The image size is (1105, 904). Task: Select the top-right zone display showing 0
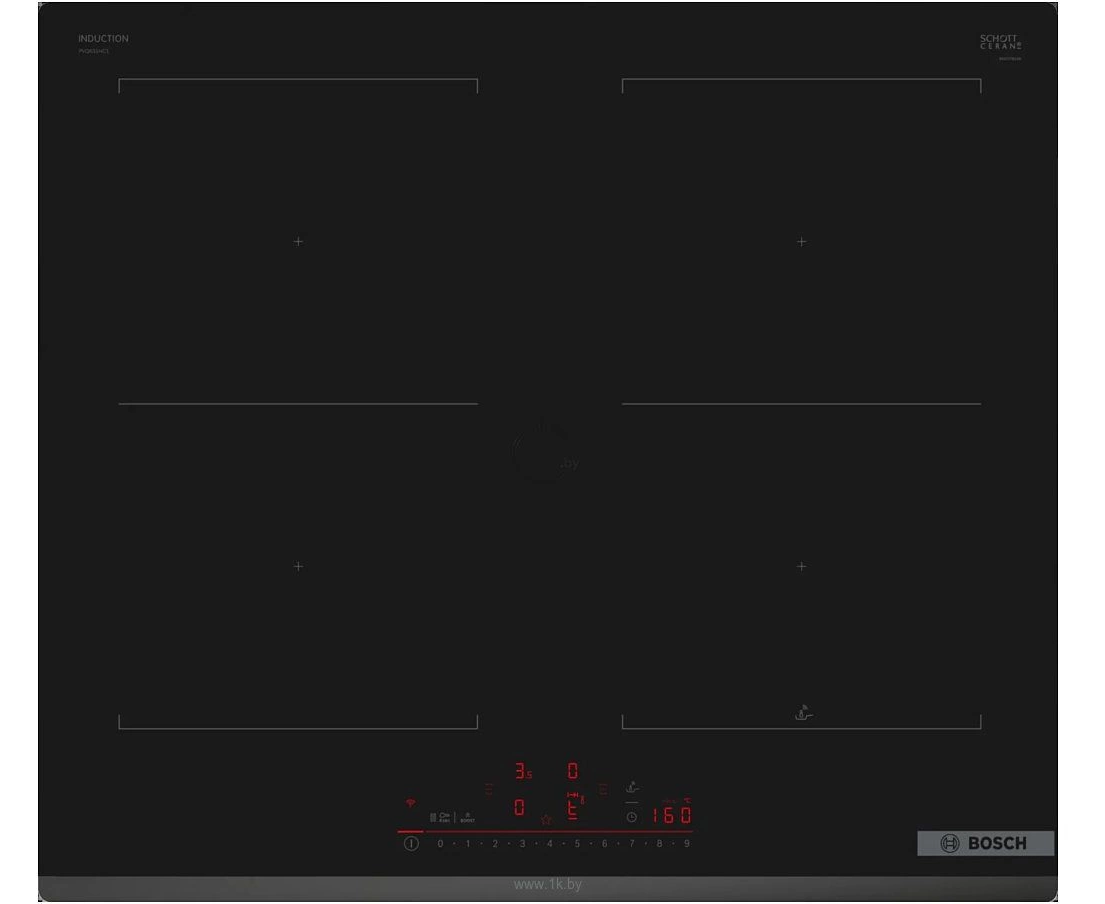click(573, 771)
